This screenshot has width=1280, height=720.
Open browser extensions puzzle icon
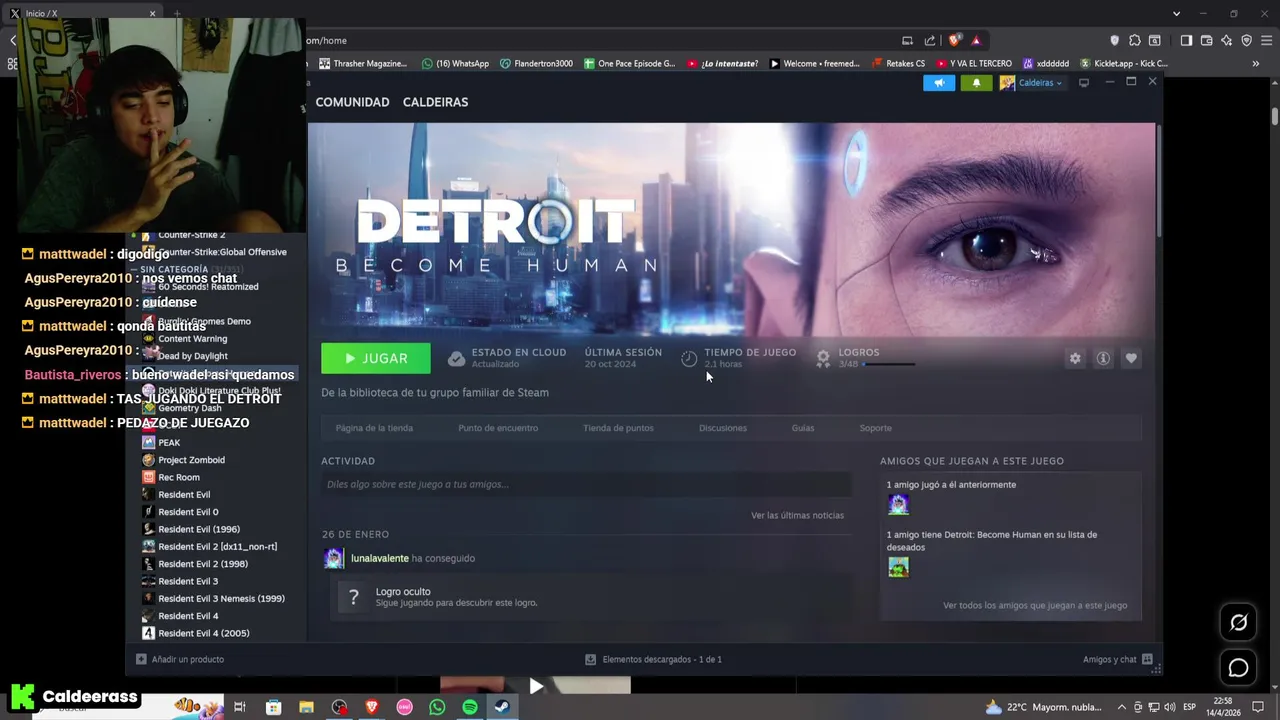[1135, 40]
